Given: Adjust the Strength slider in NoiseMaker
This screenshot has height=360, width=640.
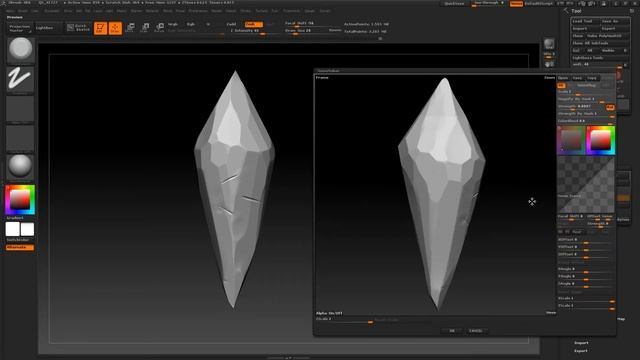Looking at the screenshot, I should point(581,107).
